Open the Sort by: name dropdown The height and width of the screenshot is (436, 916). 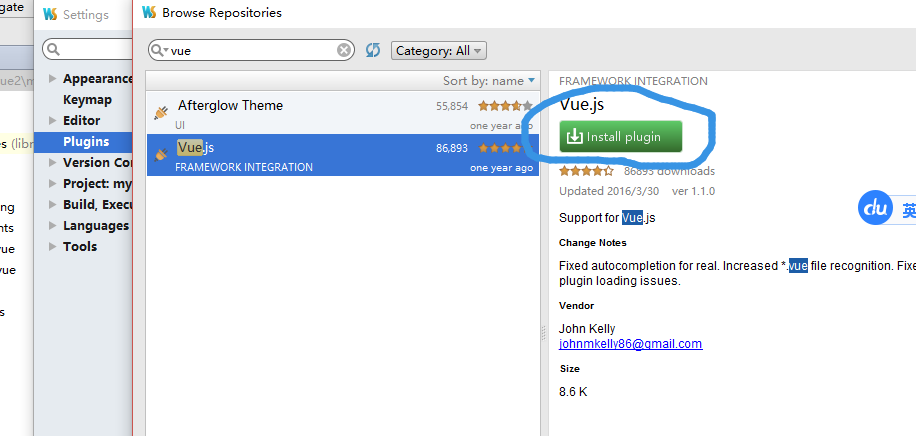pyautogui.click(x=489, y=81)
